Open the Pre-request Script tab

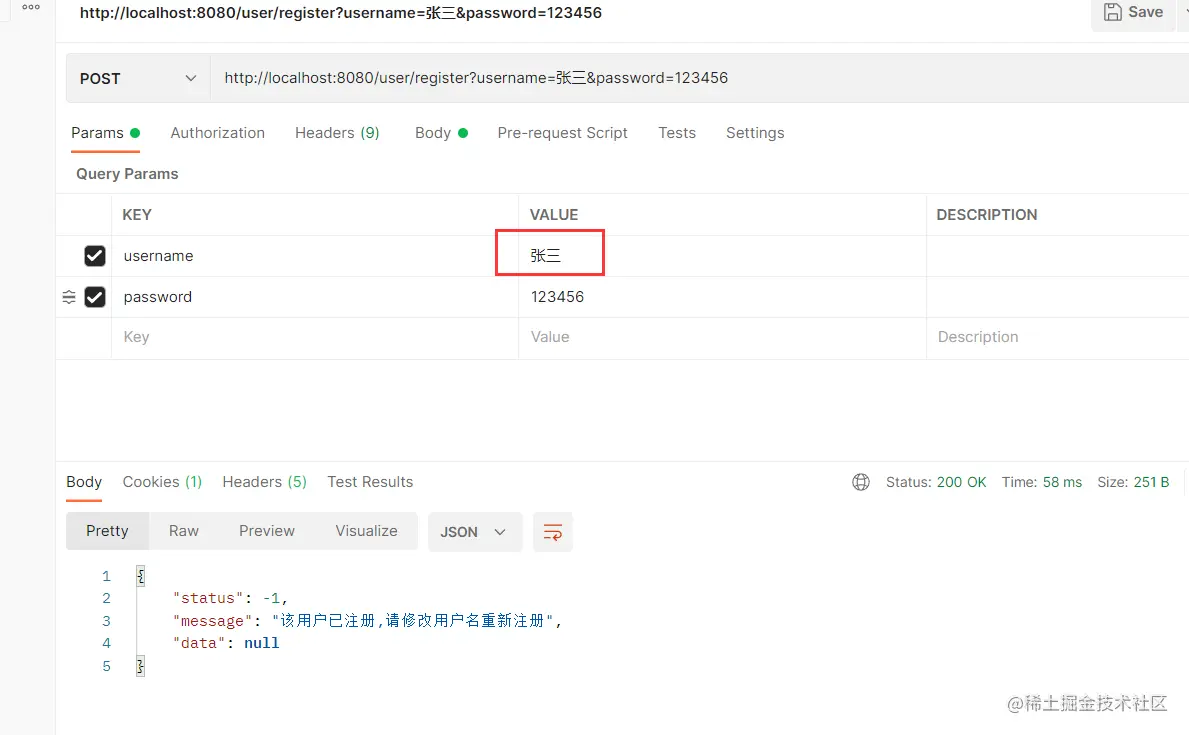tap(562, 133)
